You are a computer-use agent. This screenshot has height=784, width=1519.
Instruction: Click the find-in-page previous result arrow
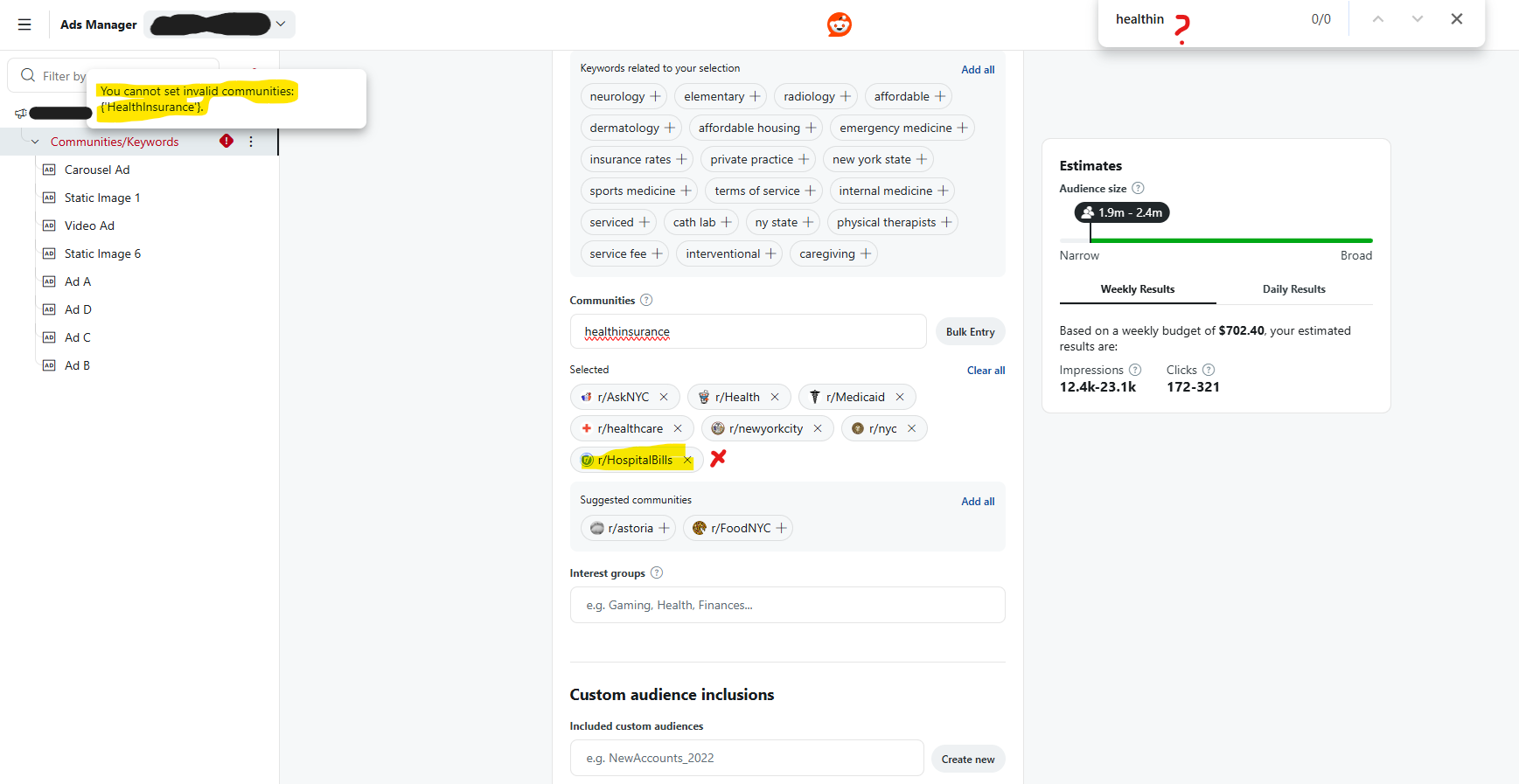[1377, 19]
